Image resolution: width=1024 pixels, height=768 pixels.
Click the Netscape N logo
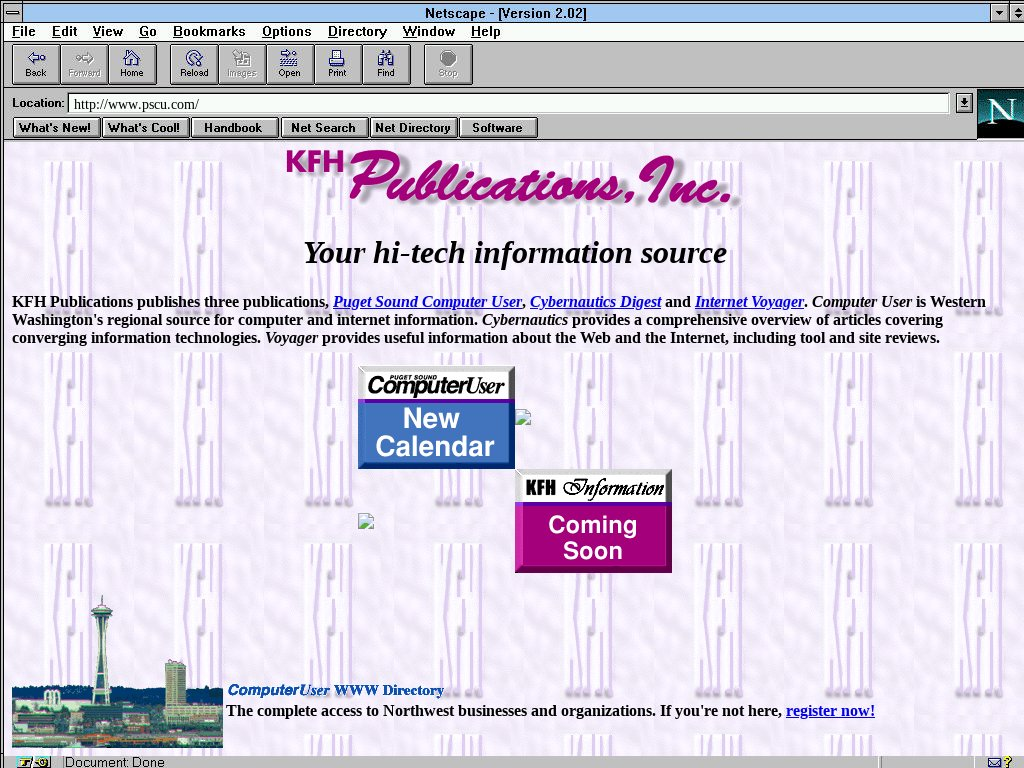coord(999,113)
